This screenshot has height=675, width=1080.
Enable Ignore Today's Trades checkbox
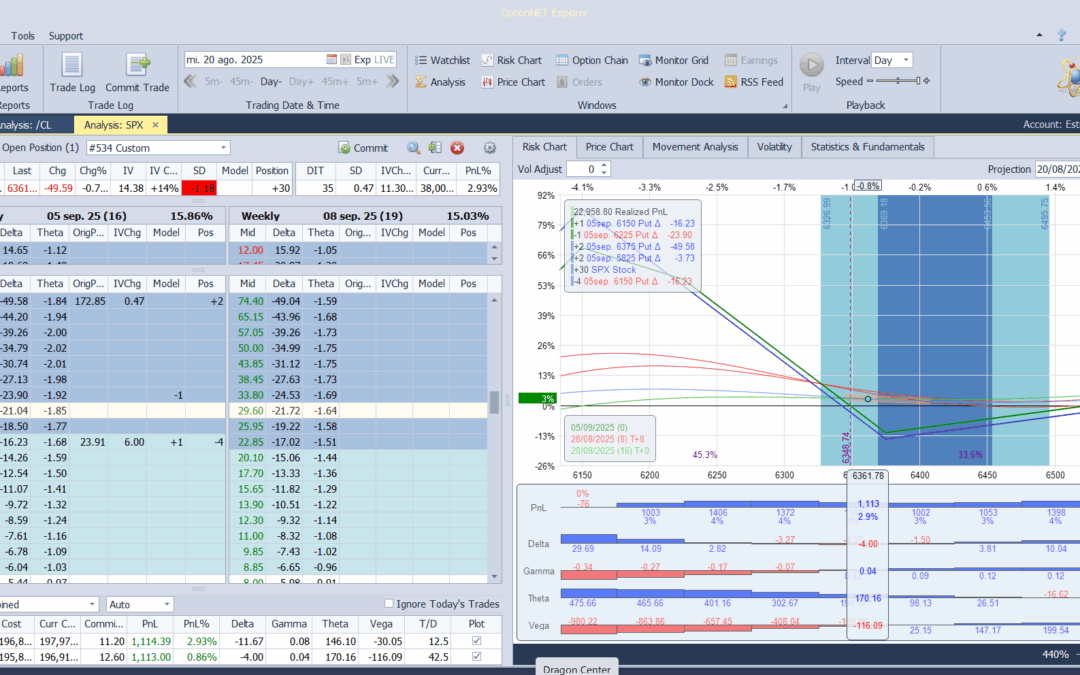click(390, 604)
